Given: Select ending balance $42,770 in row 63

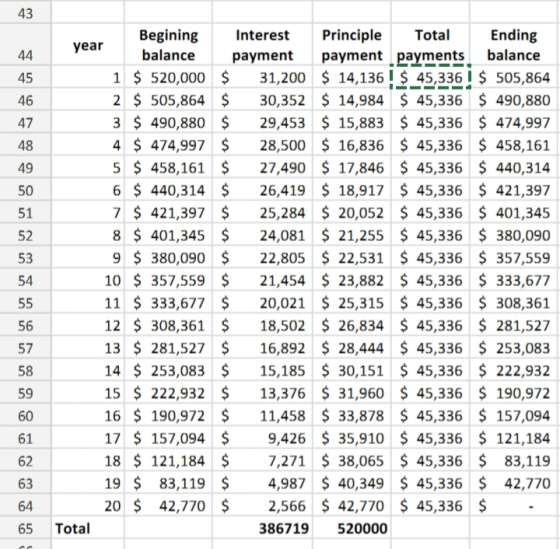Looking at the screenshot, I should [x=514, y=483].
